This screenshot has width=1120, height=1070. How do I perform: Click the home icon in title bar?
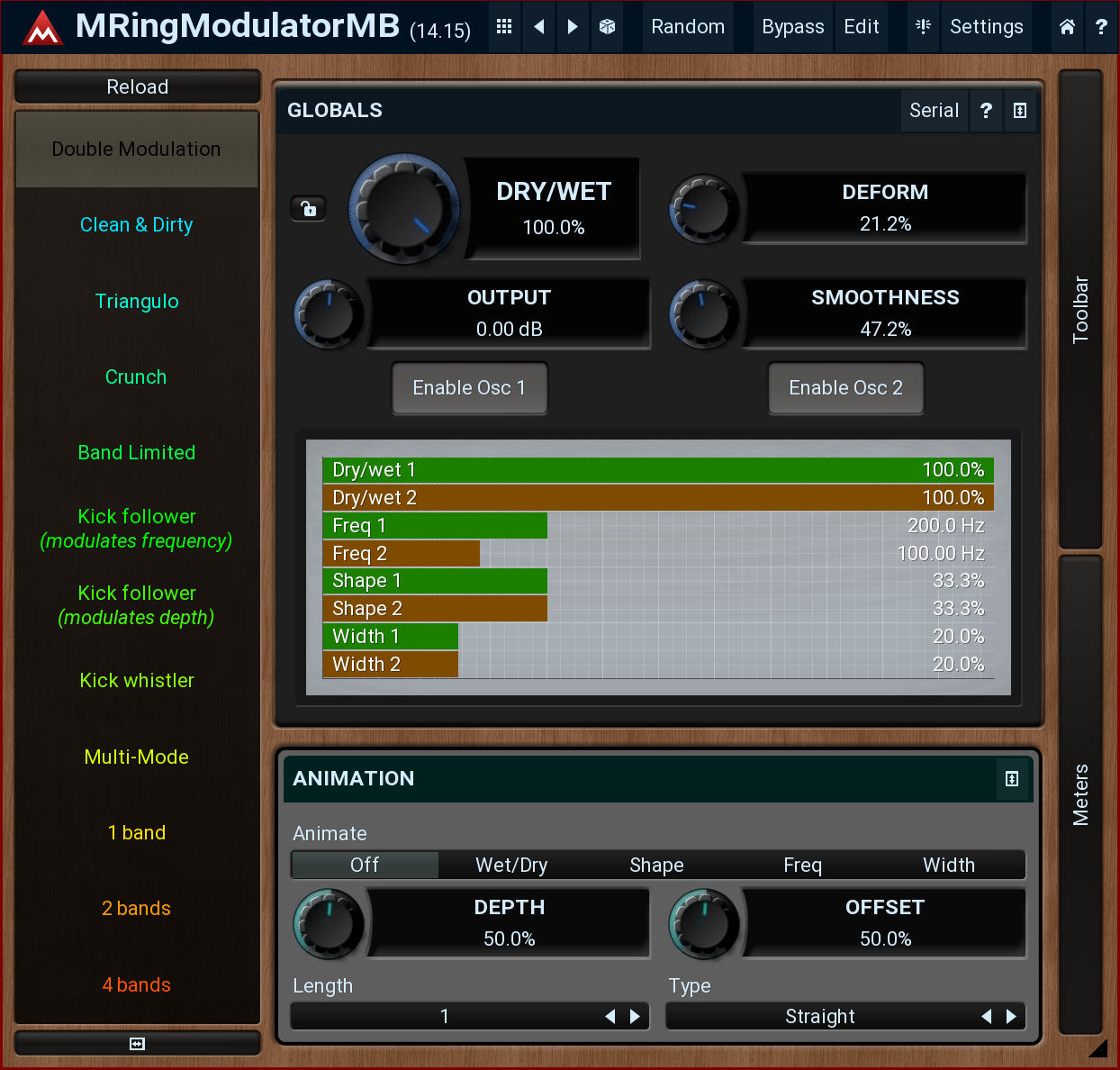(x=1067, y=27)
